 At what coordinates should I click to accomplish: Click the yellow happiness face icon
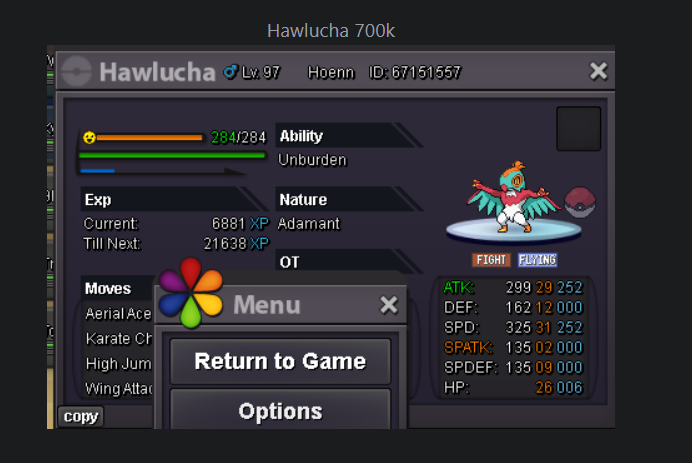tap(90, 138)
